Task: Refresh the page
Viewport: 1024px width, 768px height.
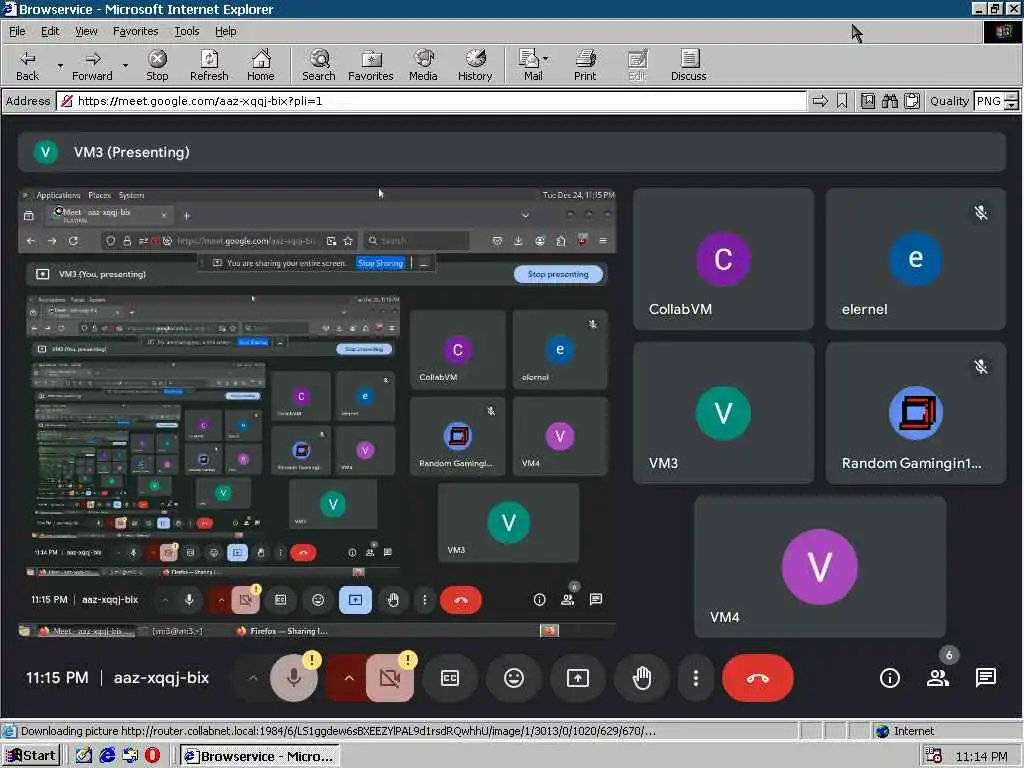Action: [209, 65]
